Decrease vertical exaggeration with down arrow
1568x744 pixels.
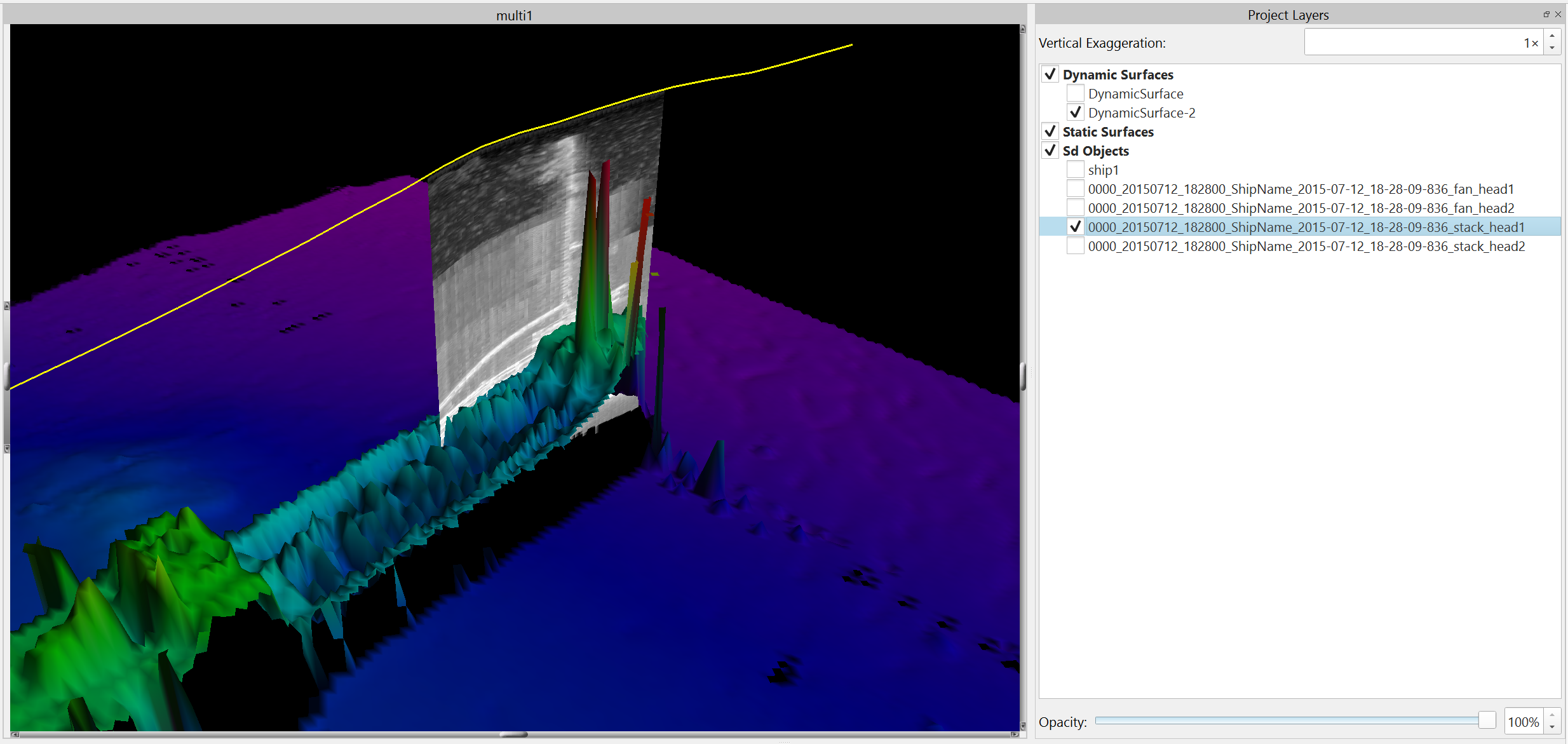(x=1552, y=48)
